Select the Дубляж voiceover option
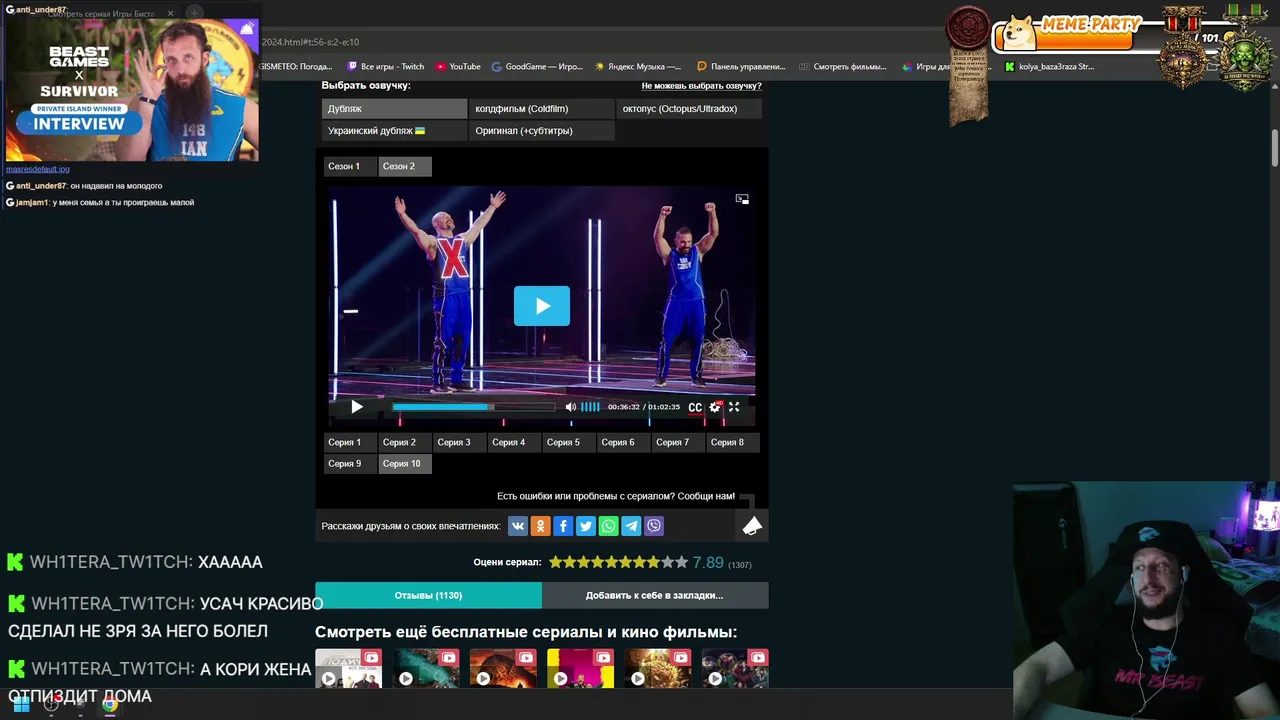Viewport: 1280px width, 720px height. pyautogui.click(x=394, y=108)
